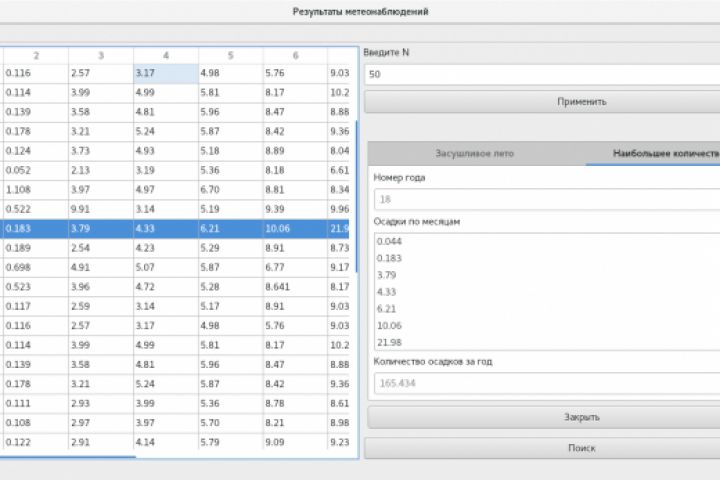Viewport: 720px width, 480px height.
Task: Click table cell 5.07
Action: click(x=166, y=267)
